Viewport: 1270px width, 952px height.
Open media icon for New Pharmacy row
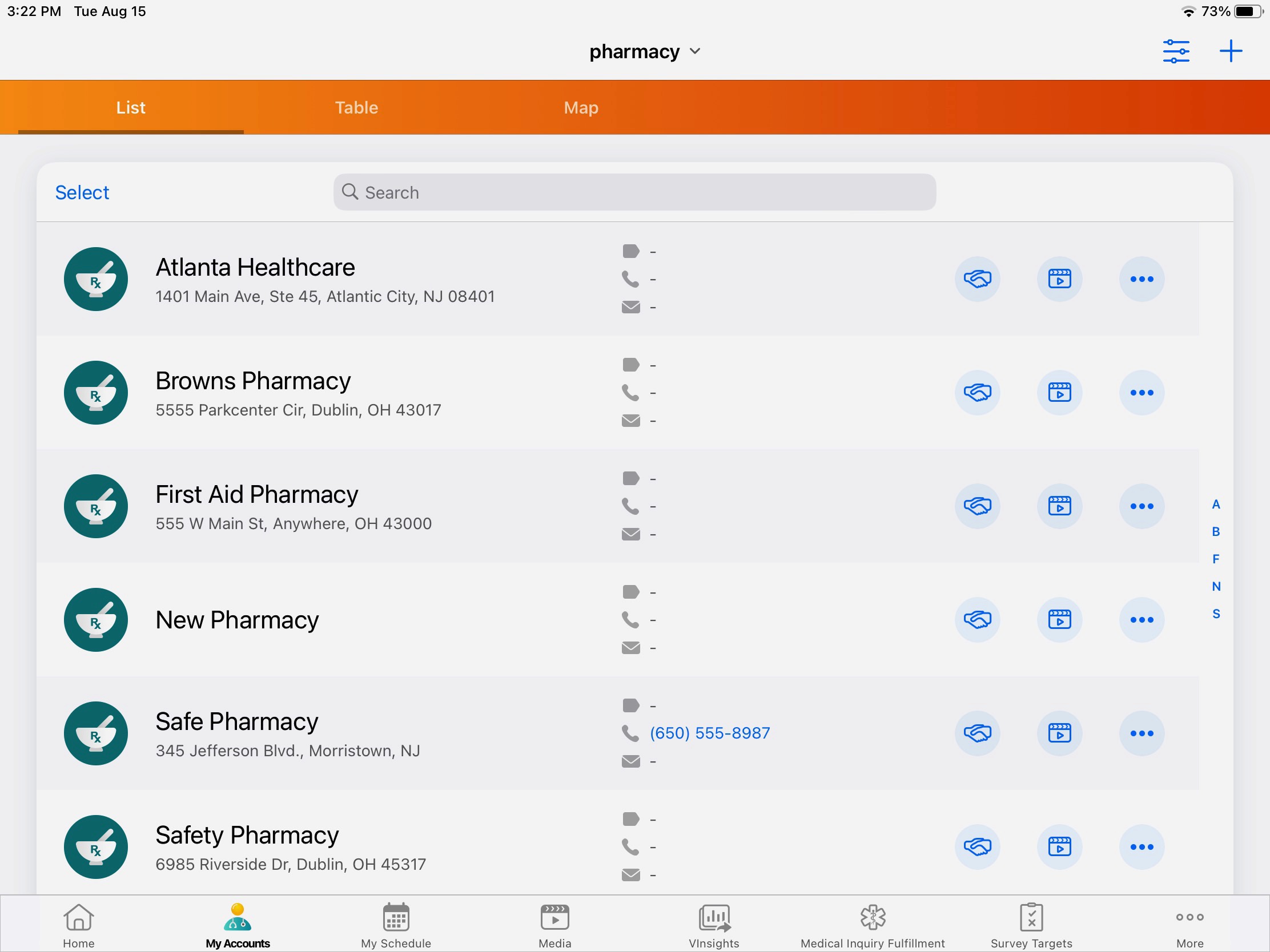(x=1059, y=620)
